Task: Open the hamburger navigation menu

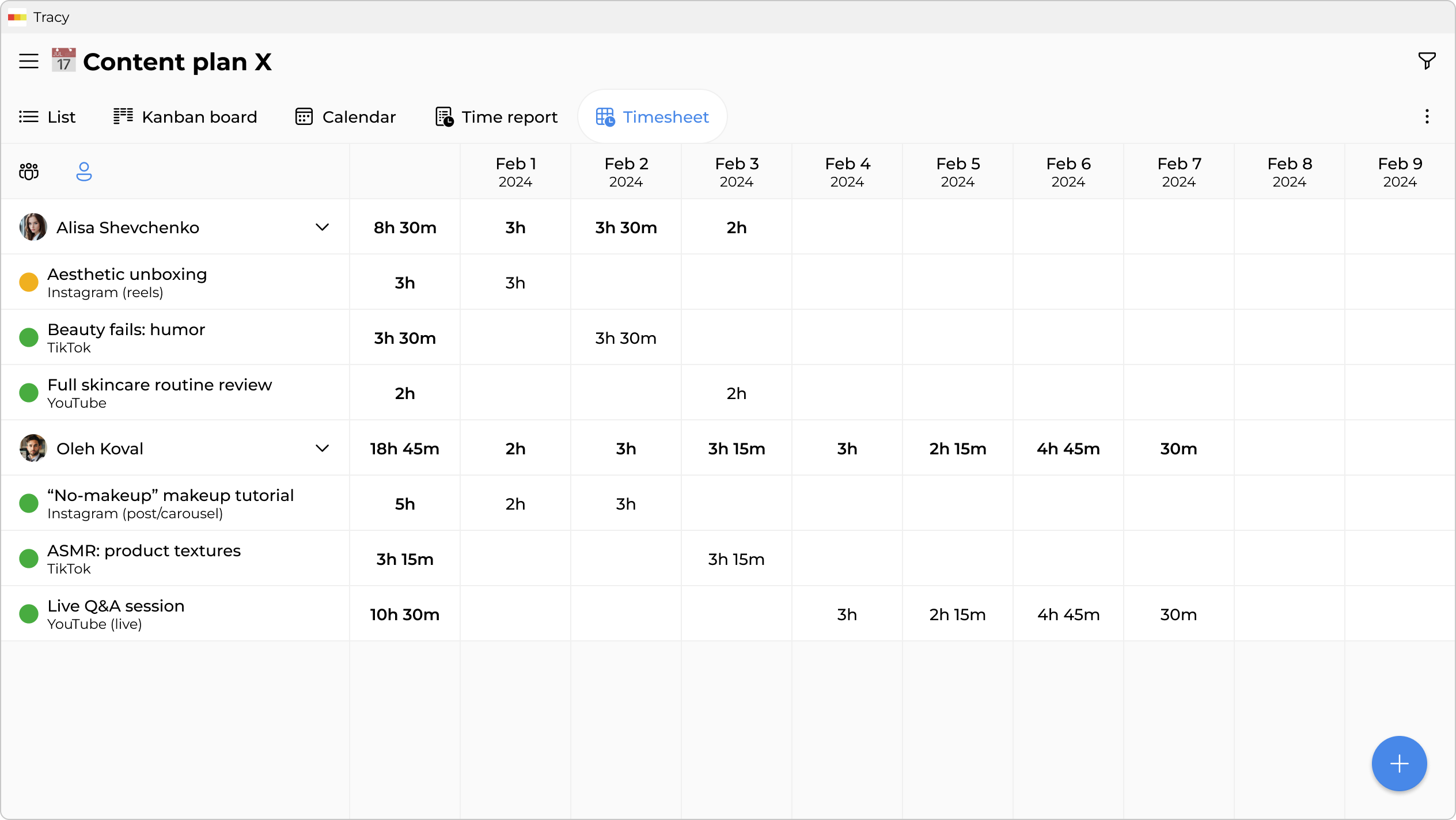Action: coord(28,61)
